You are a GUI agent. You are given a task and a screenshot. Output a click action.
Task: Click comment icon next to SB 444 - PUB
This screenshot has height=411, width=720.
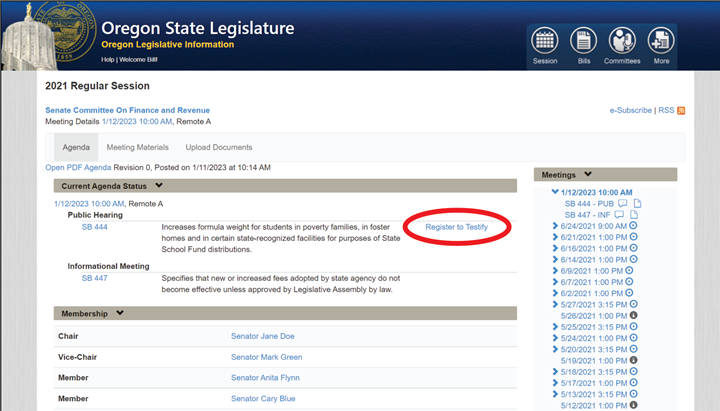pyautogui.click(x=620, y=204)
